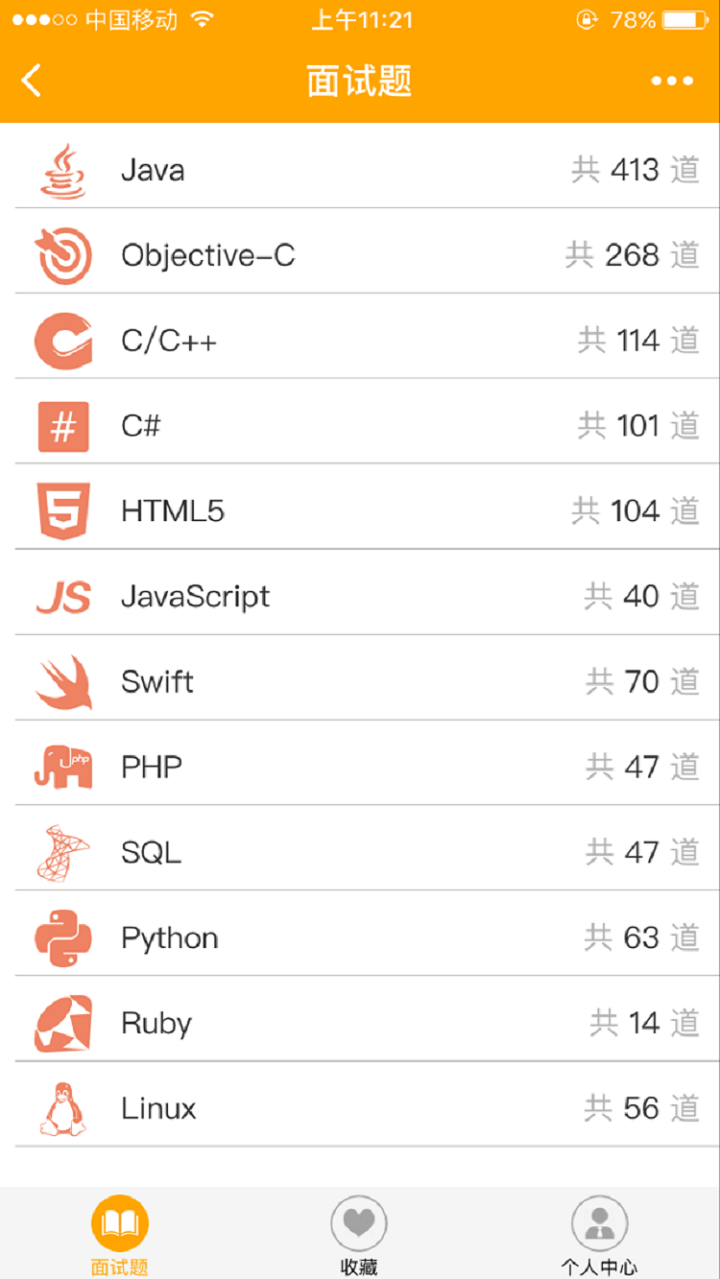Select the HTML5 shield icon
The width and height of the screenshot is (720, 1279).
click(63, 511)
